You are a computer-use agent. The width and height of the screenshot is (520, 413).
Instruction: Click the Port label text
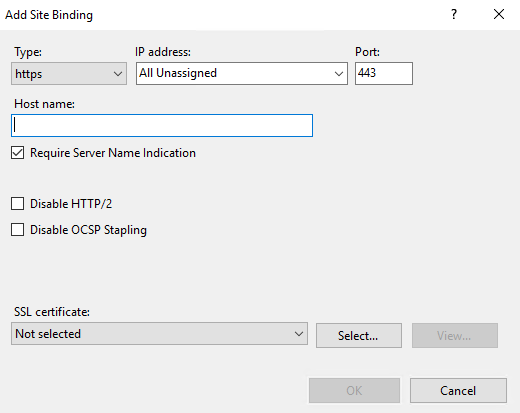point(367,52)
